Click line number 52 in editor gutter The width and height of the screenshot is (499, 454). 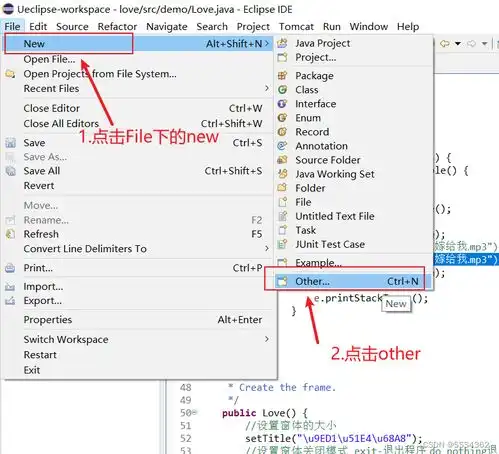point(186,438)
